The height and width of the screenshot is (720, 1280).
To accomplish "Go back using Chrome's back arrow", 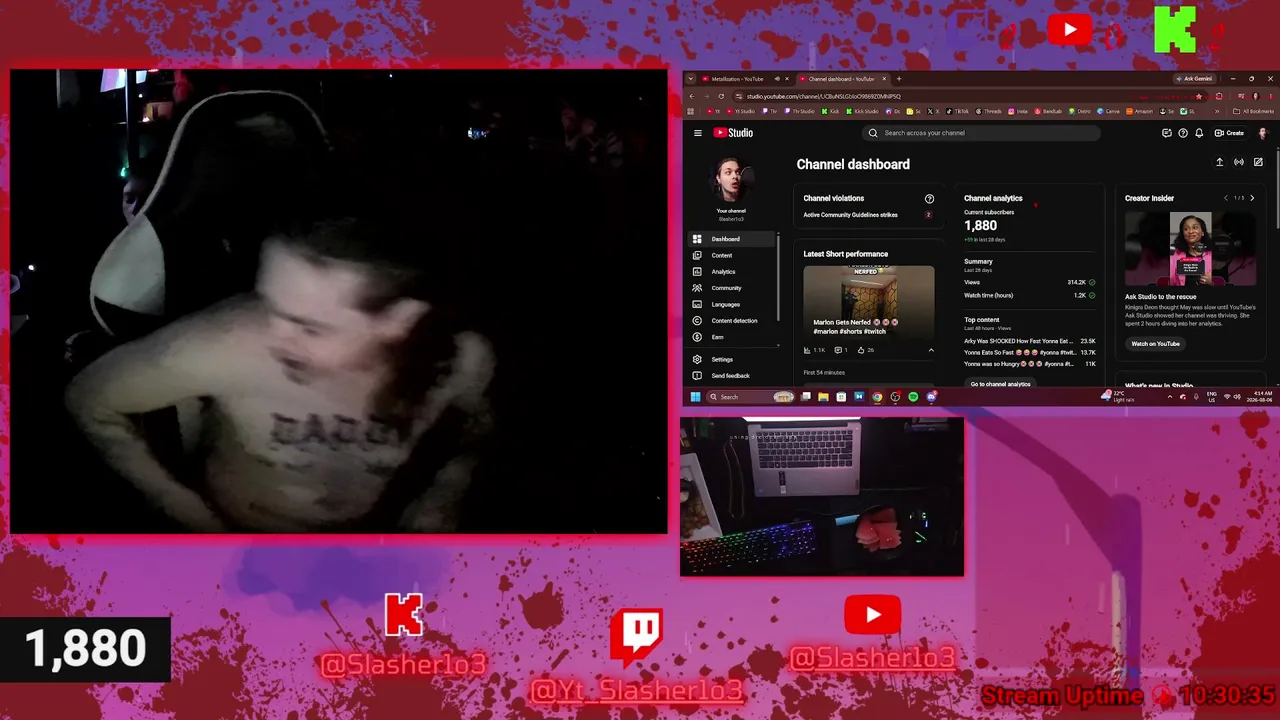I will coord(692,96).
